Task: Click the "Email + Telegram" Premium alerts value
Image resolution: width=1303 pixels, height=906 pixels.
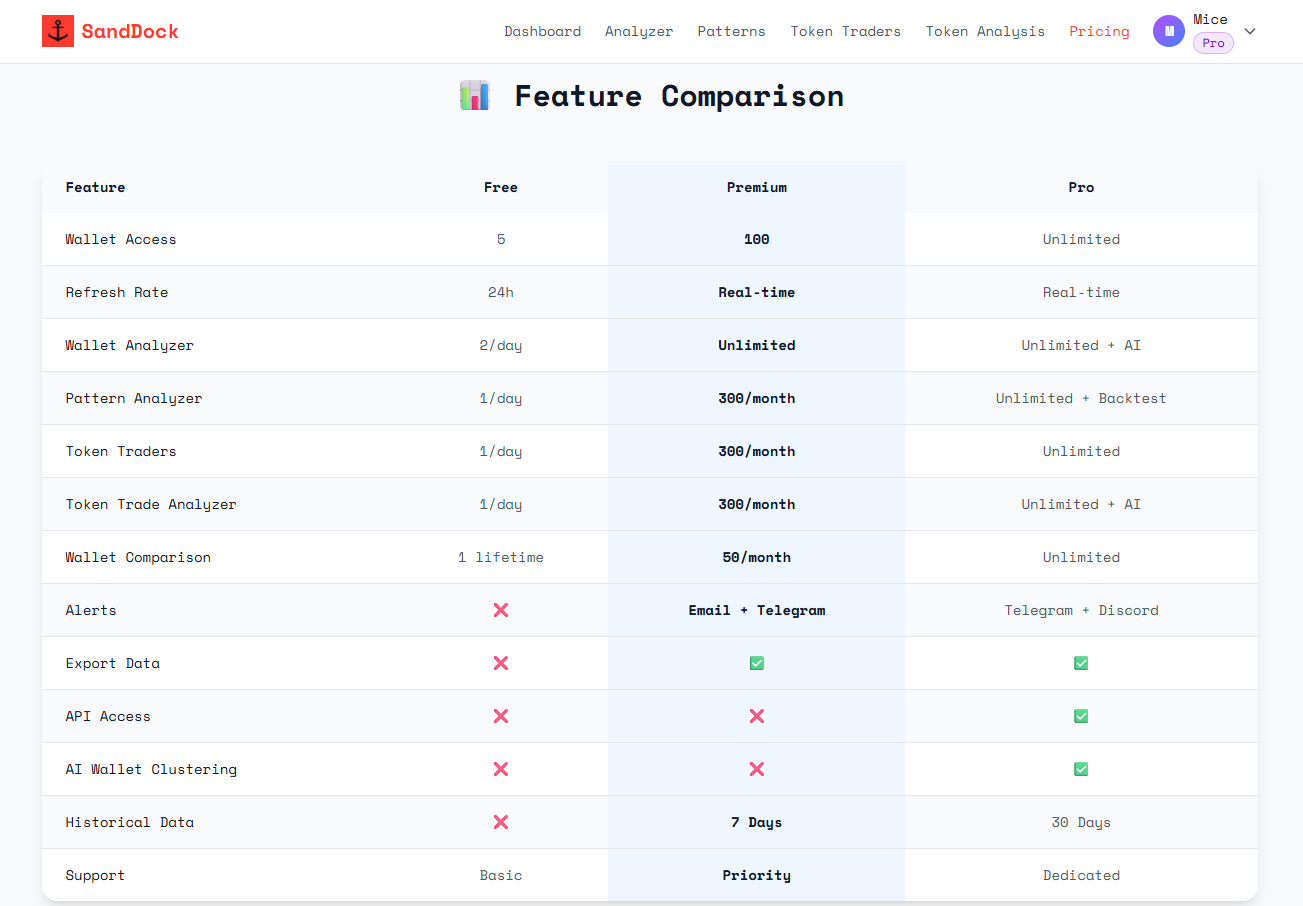Action: (x=757, y=610)
